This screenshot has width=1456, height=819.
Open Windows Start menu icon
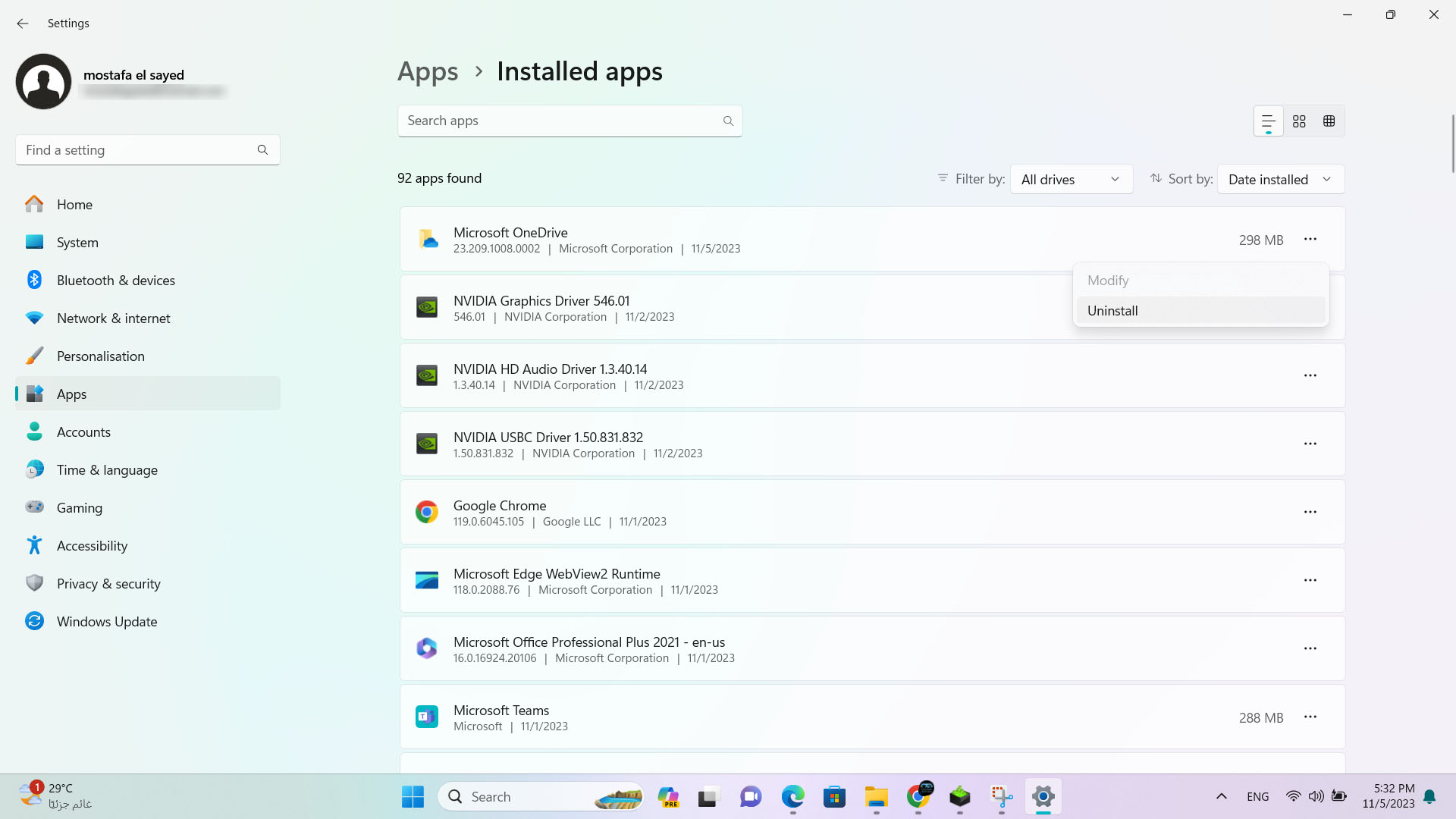413,796
